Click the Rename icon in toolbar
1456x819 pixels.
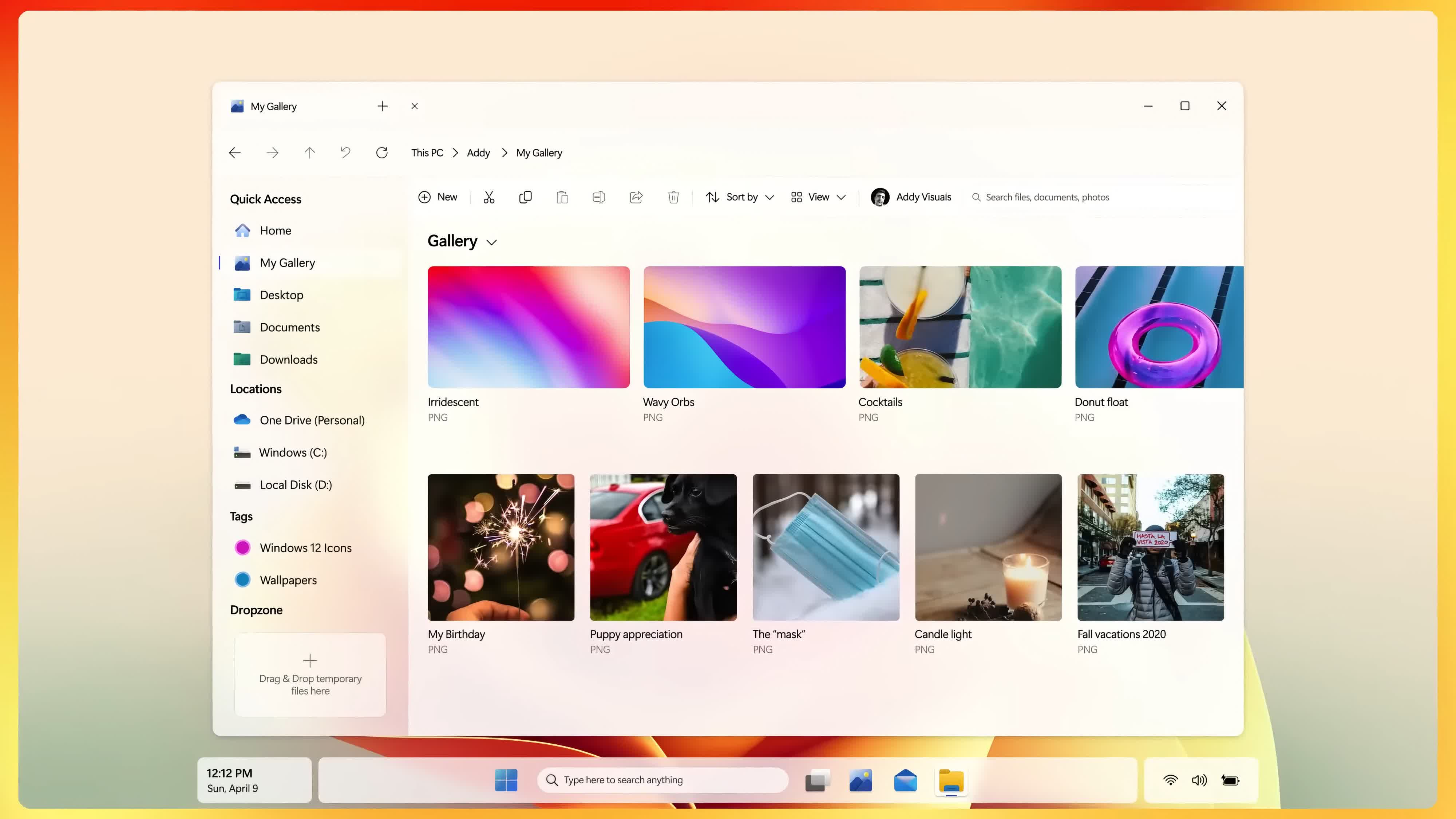click(598, 197)
